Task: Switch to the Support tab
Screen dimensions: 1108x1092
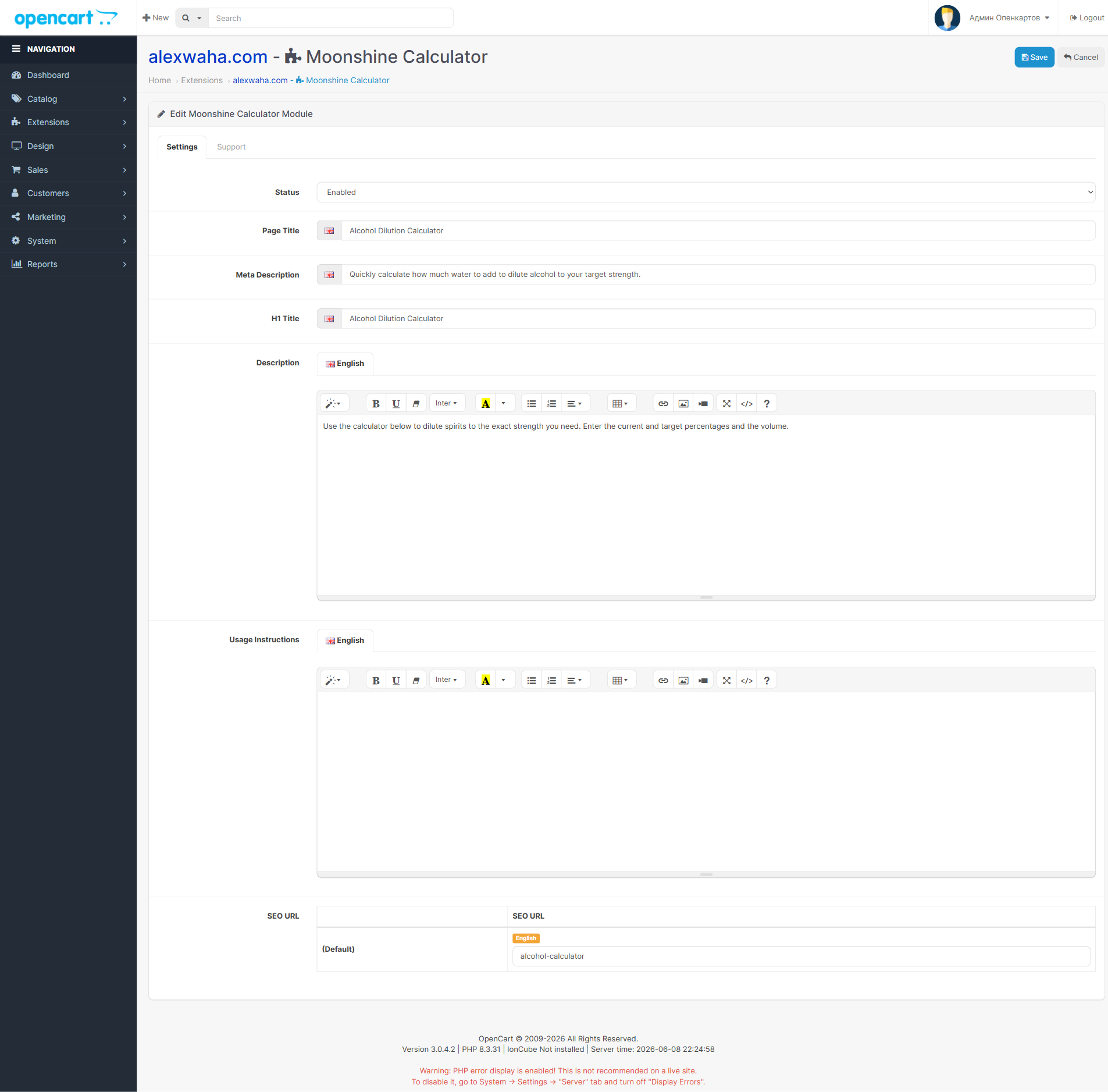Action: [231, 147]
